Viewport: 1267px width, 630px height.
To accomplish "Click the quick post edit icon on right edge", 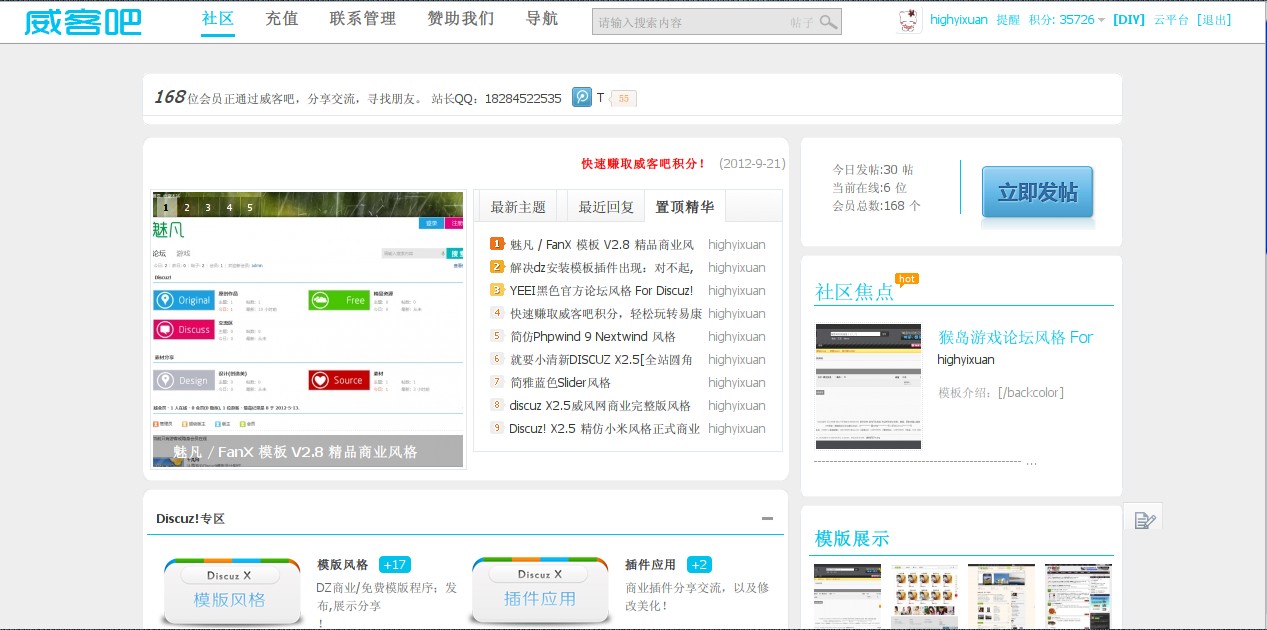I will [x=1145, y=519].
